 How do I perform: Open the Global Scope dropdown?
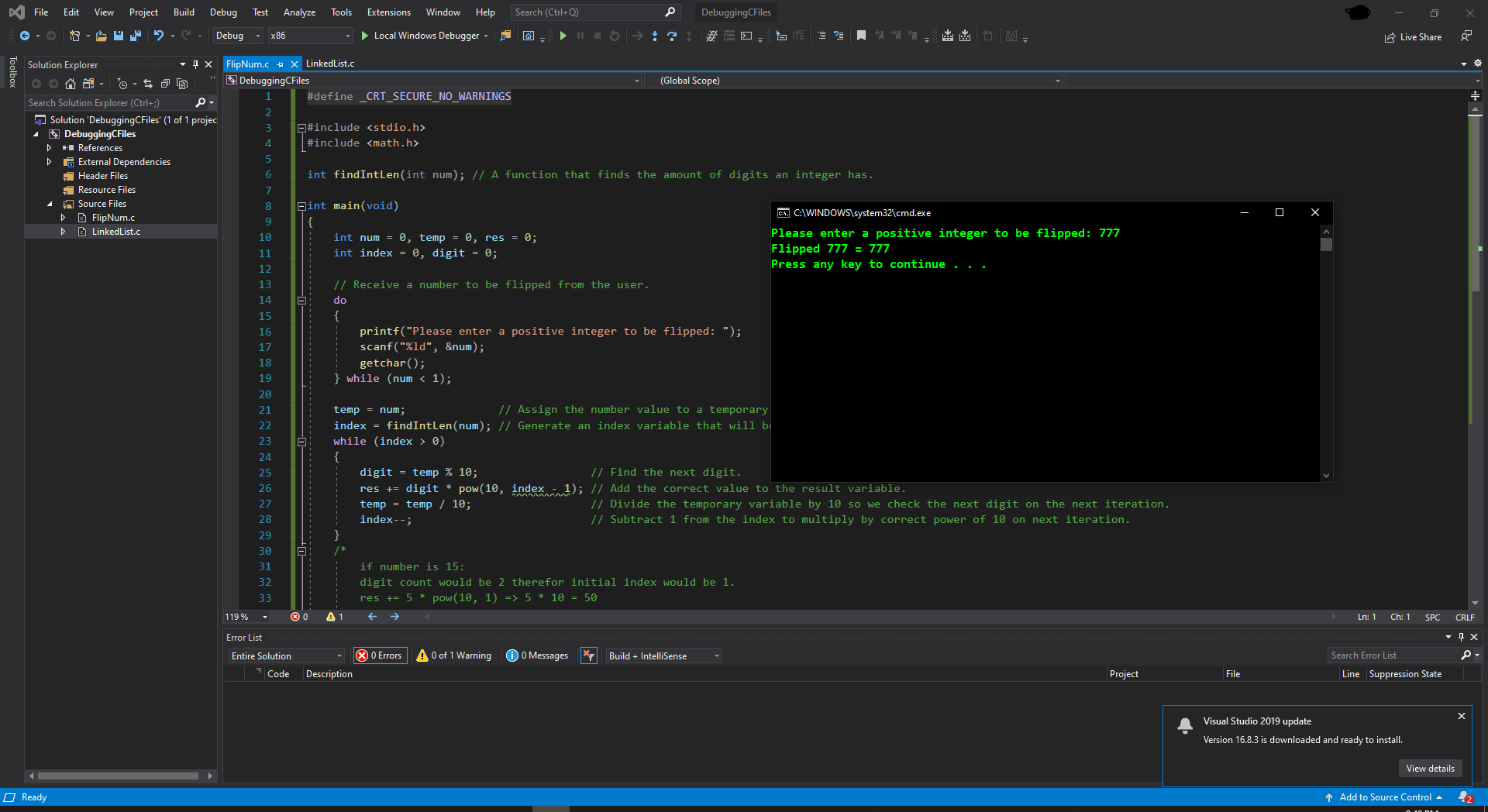(x=855, y=81)
